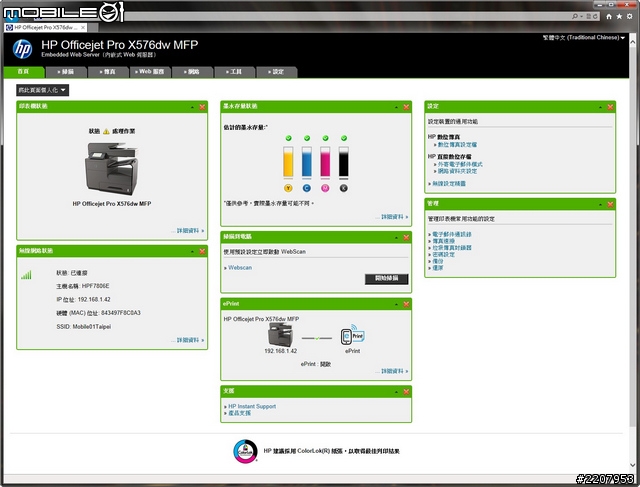640x487 pixels.
Task: Close the HP Officejet Pro X576dw browser tab
Action: tap(83, 27)
